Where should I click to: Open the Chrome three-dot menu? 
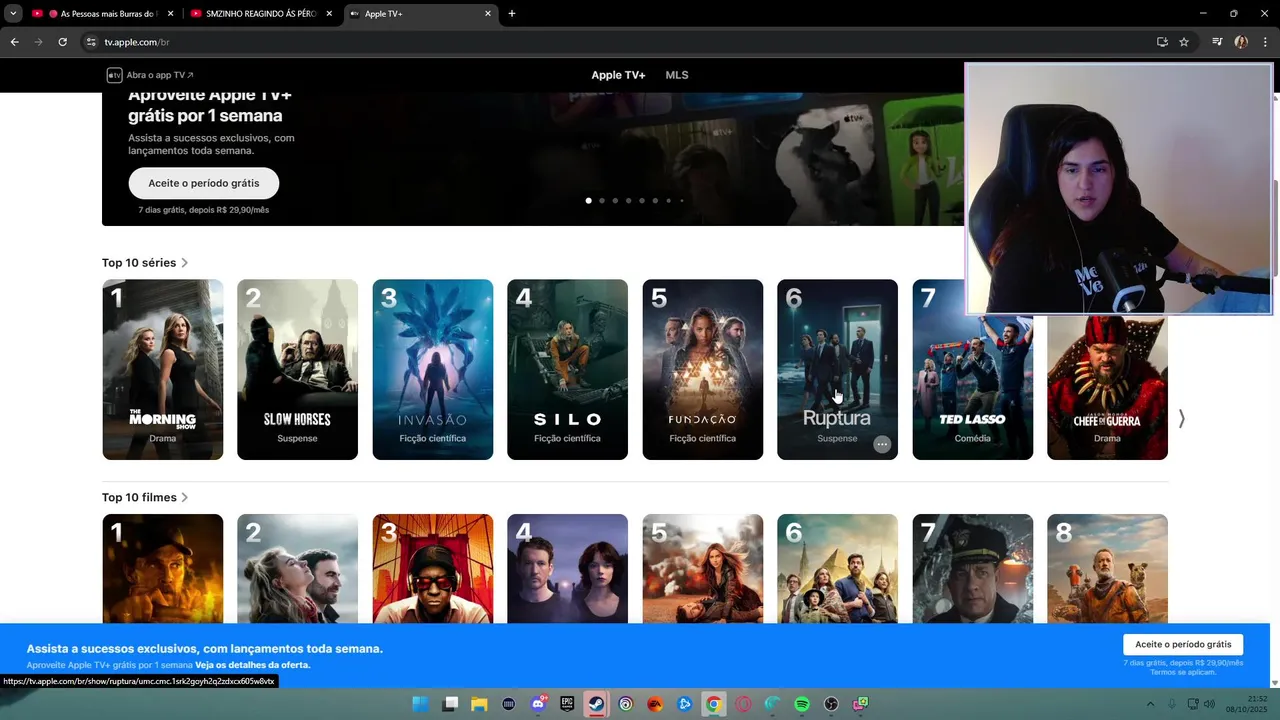pos(1265,42)
